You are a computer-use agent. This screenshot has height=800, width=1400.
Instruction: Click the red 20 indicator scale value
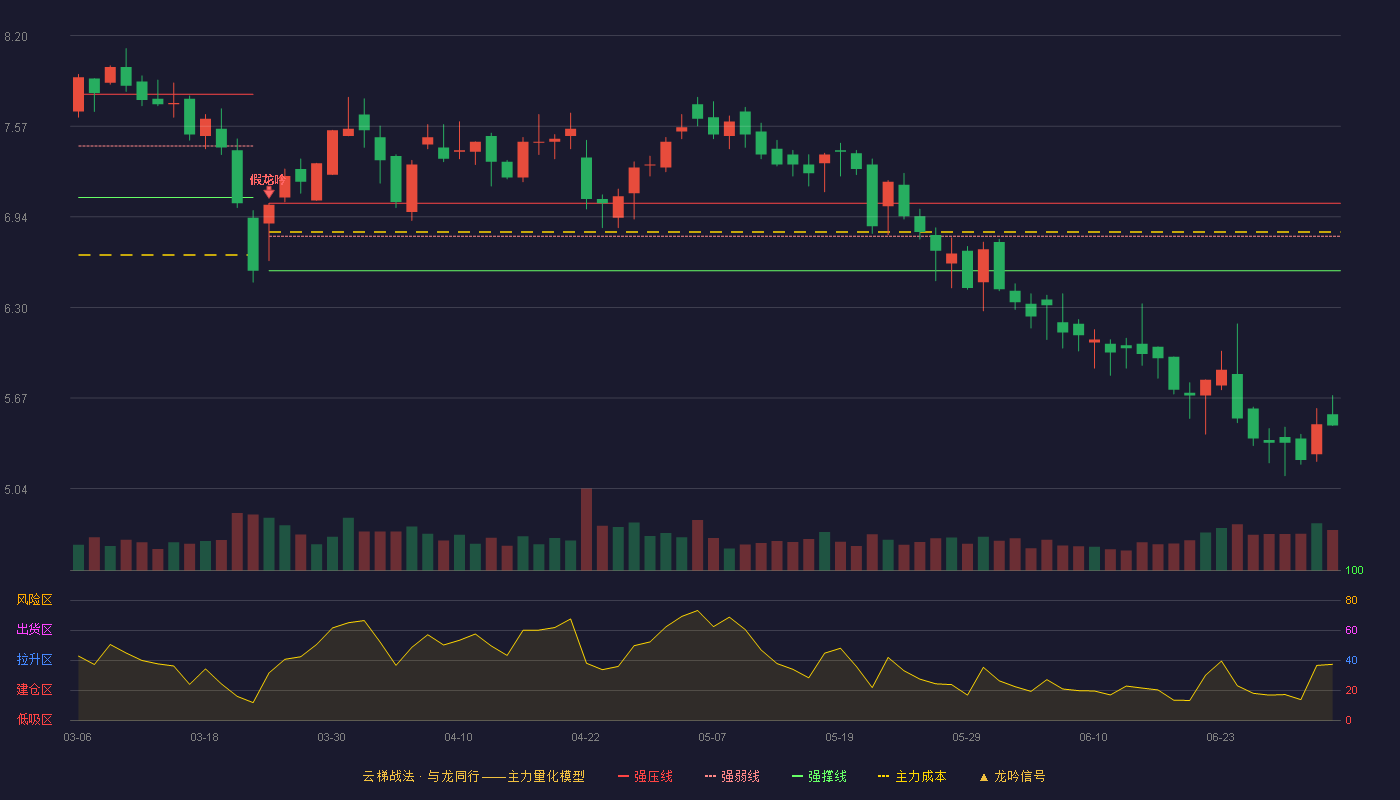(1351, 690)
